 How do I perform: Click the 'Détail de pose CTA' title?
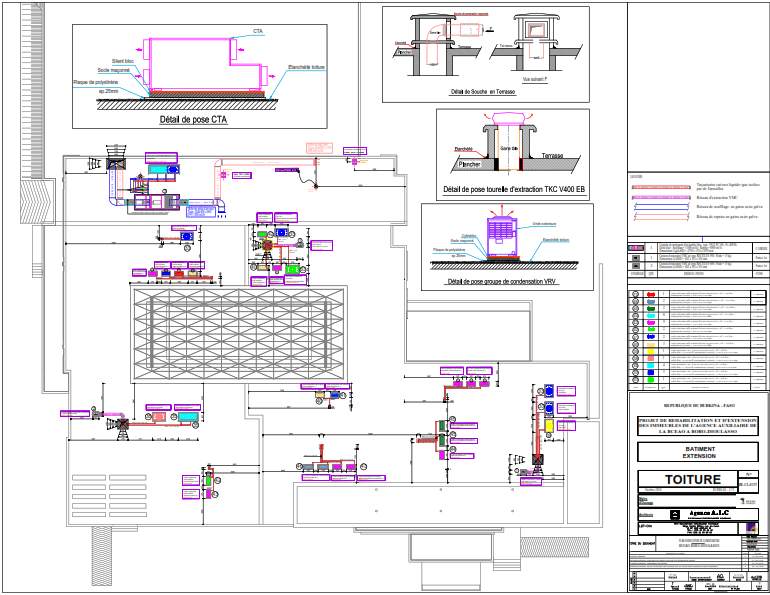coord(193,119)
